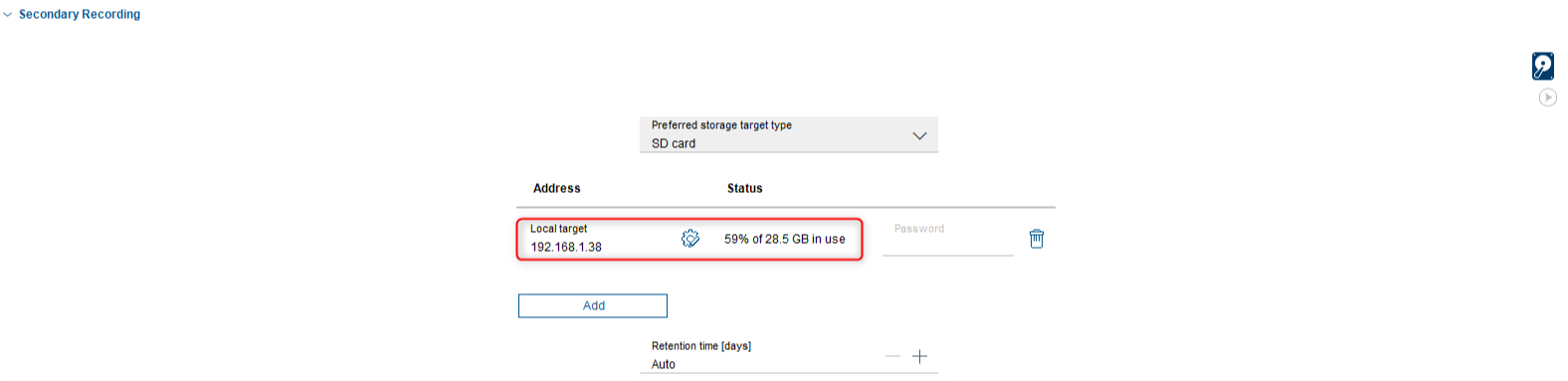The width and height of the screenshot is (1568, 381).
Task: Click the hard disk storage icon
Action: [1543, 67]
